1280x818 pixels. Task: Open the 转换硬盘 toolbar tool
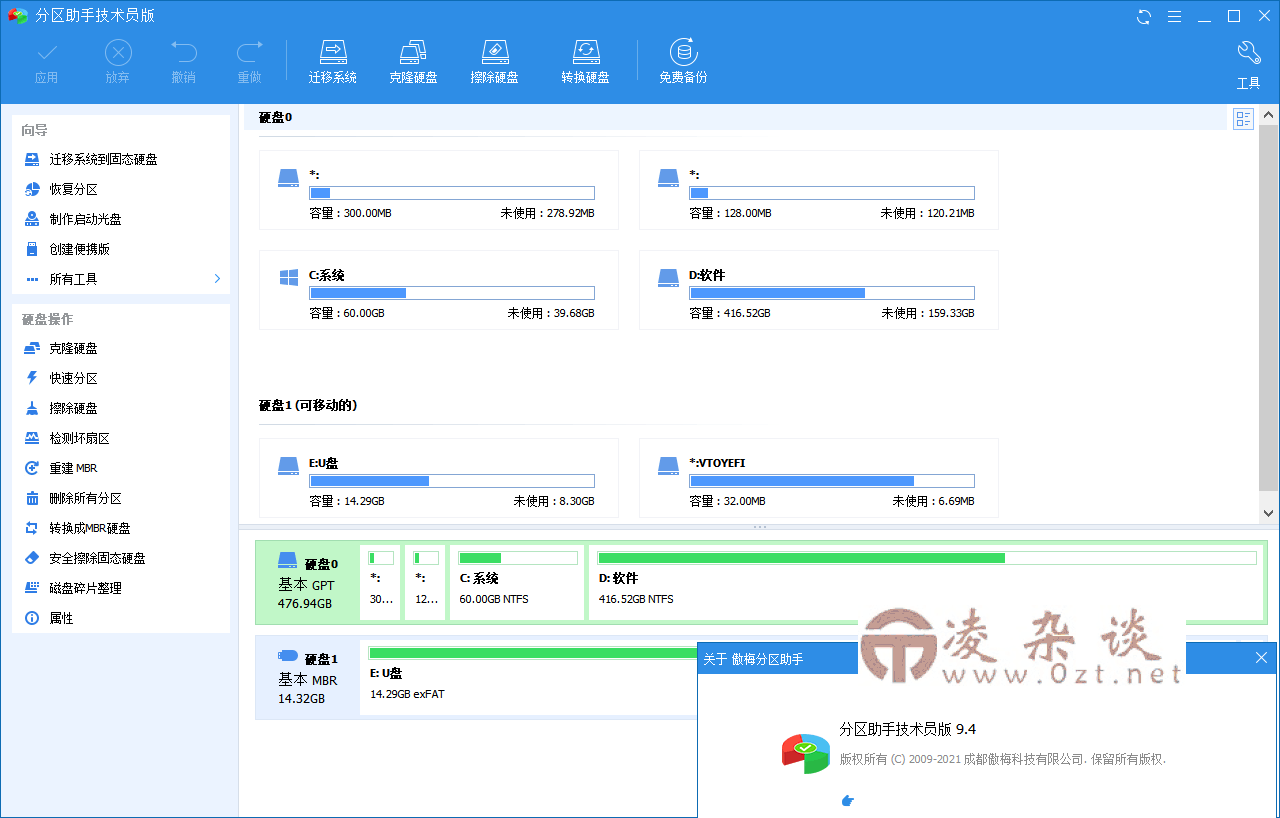tap(585, 62)
